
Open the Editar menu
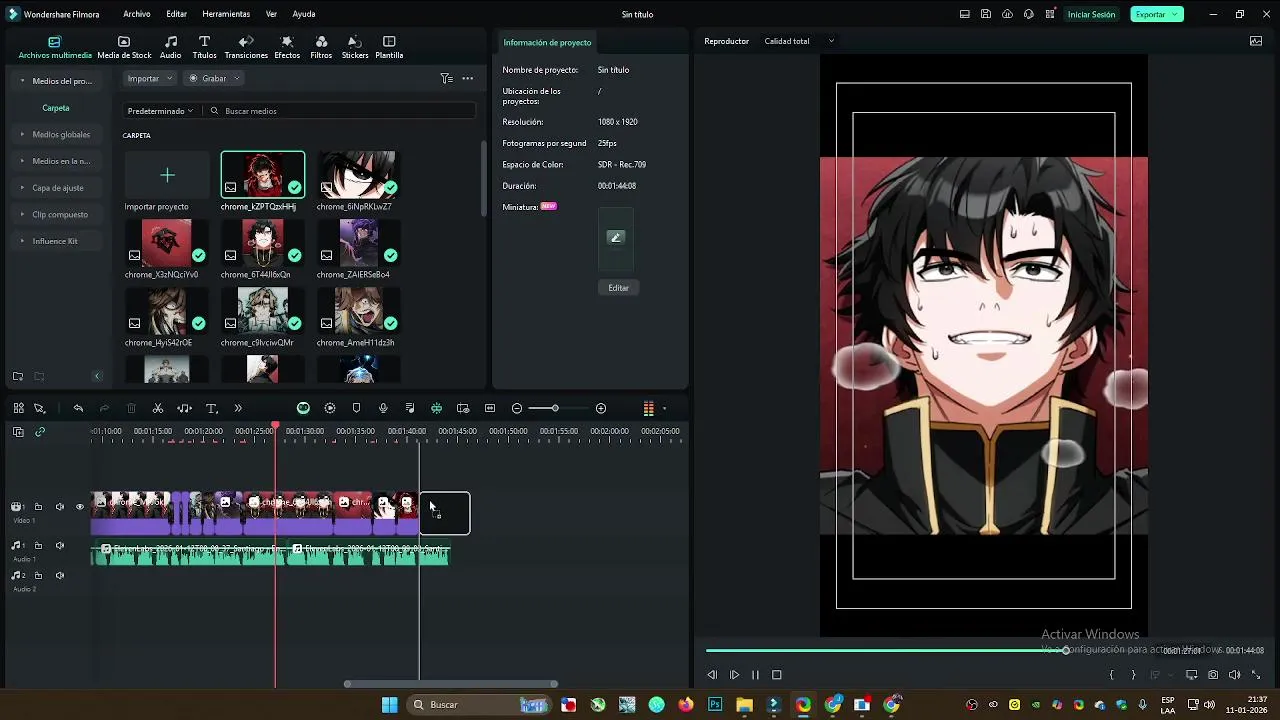(x=177, y=14)
